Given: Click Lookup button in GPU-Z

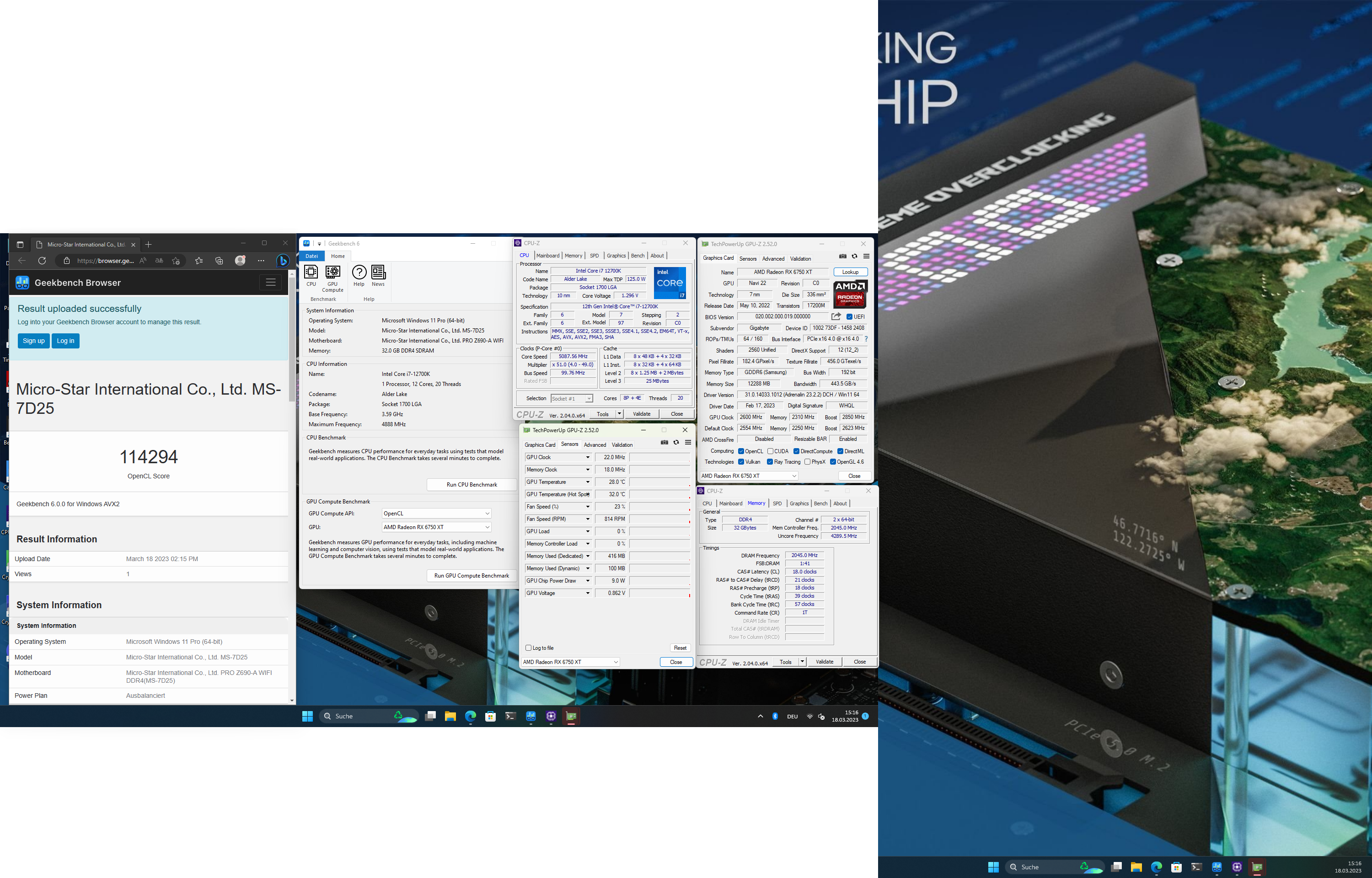Looking at the screenshot, I should click(850, 273).
